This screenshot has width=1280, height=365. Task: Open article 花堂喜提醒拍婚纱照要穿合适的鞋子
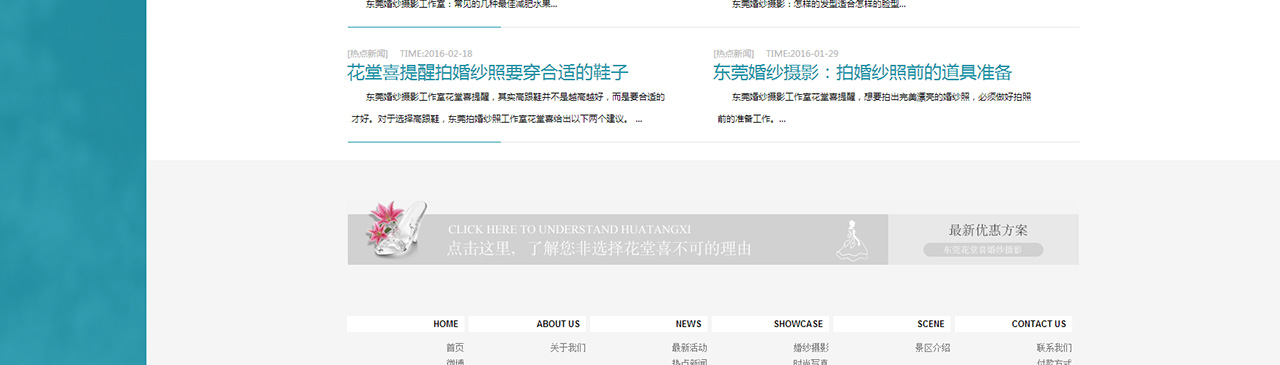[487, 73]
